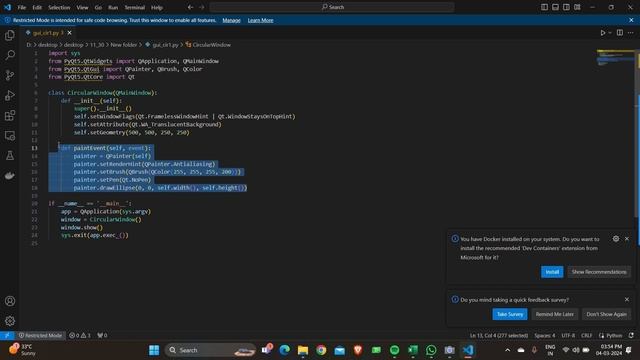Open the Extensions view
Viewport: 640px width, 360px height.
click(10, 116)
